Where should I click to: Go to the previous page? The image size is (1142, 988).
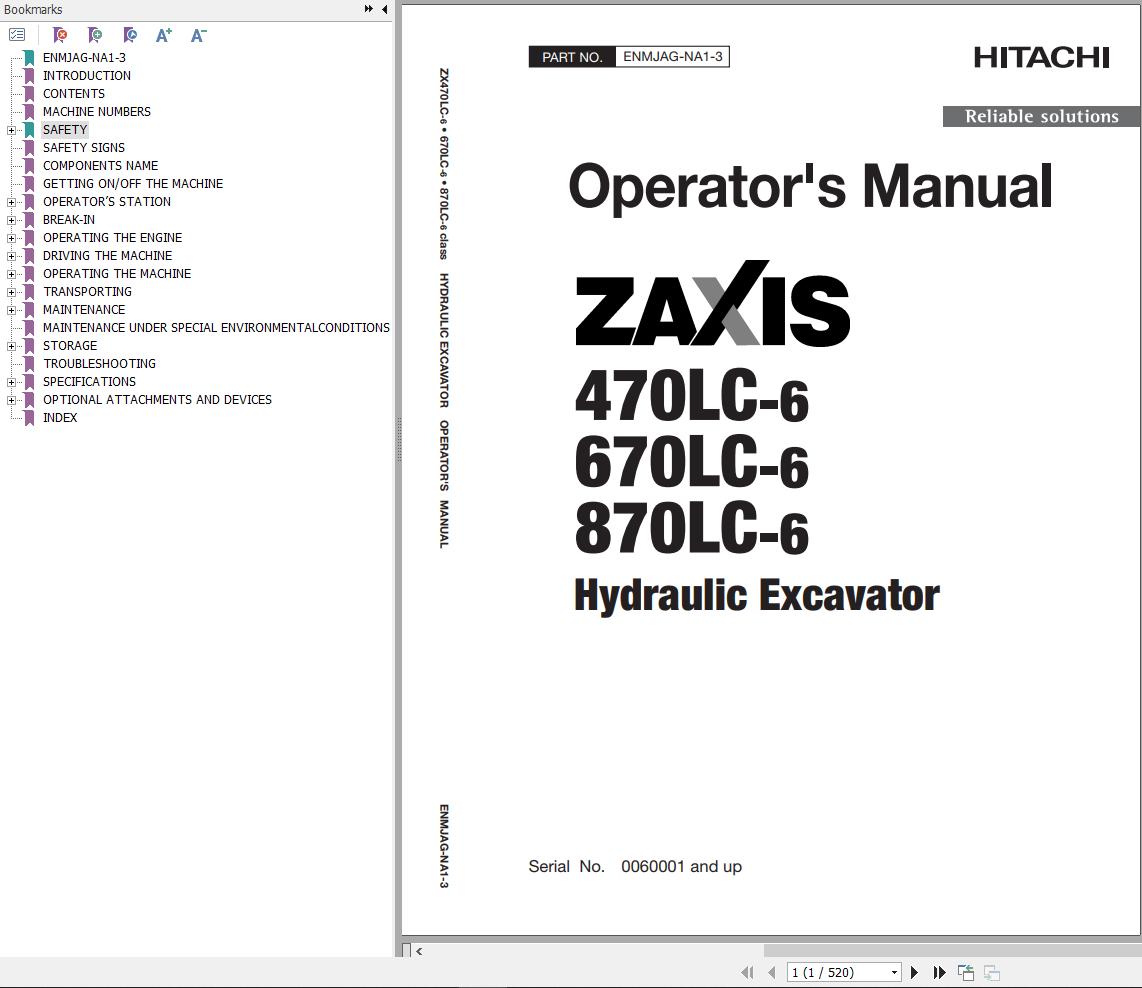pos(771,972)
